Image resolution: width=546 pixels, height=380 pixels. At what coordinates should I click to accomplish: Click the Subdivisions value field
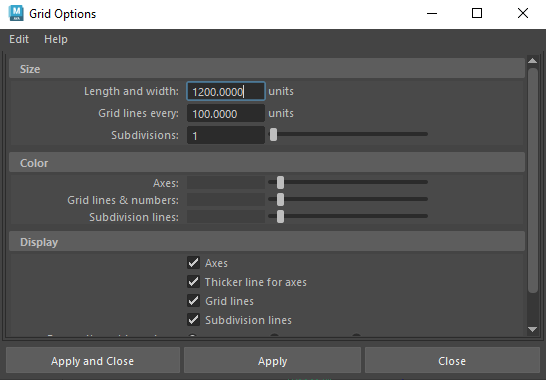(x=226, y=135)
